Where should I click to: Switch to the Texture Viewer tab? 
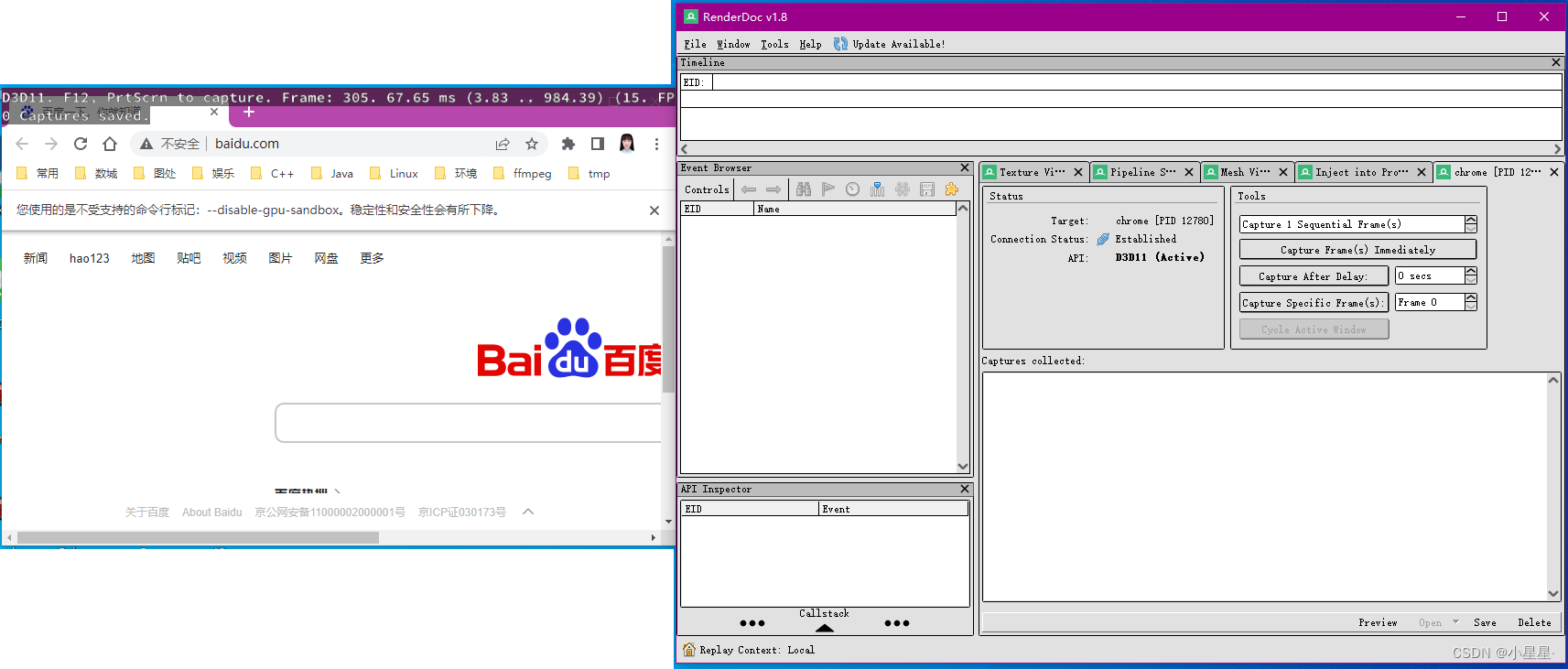1033,172
